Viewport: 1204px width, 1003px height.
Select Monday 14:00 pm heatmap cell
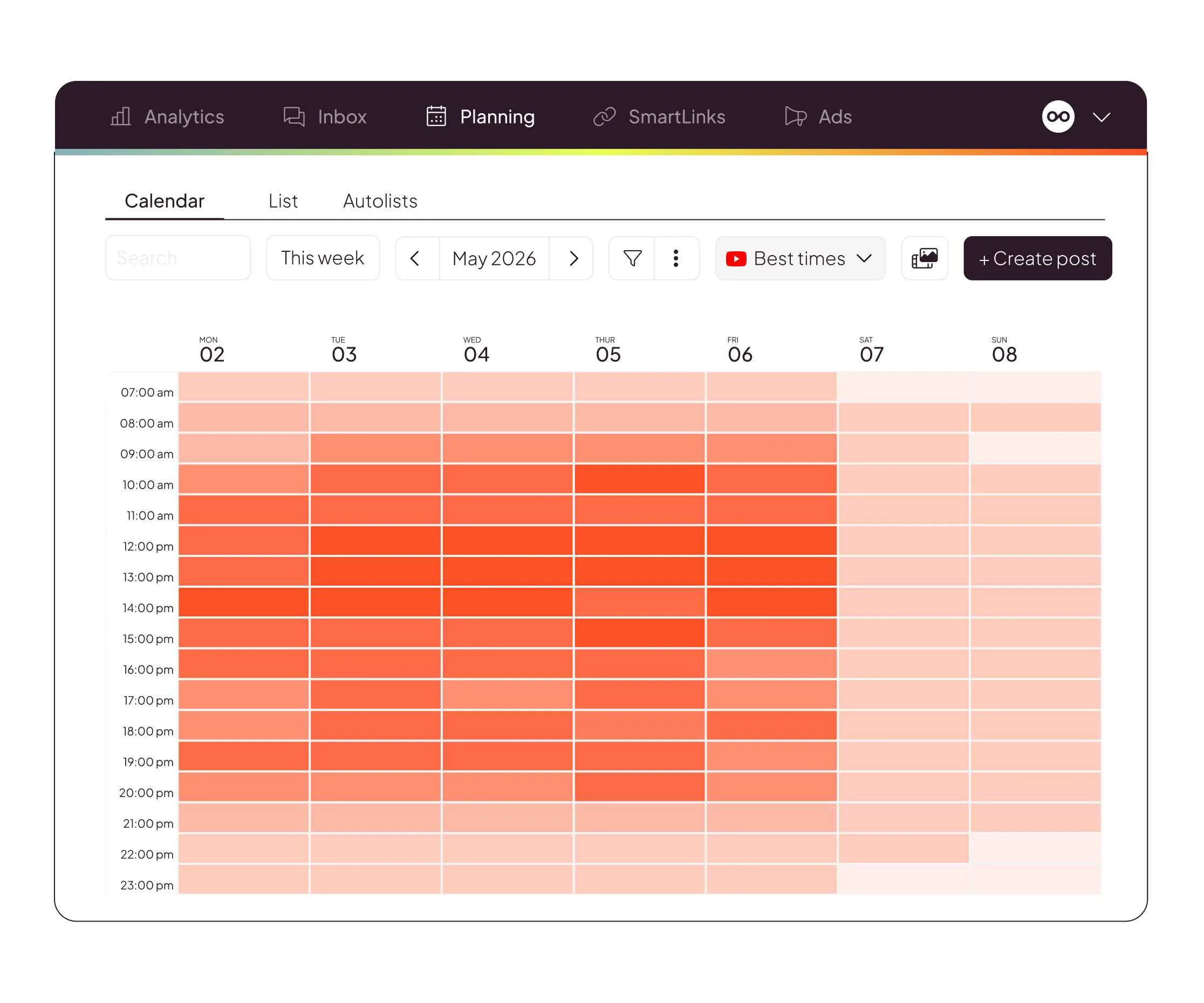pos(244,602)
